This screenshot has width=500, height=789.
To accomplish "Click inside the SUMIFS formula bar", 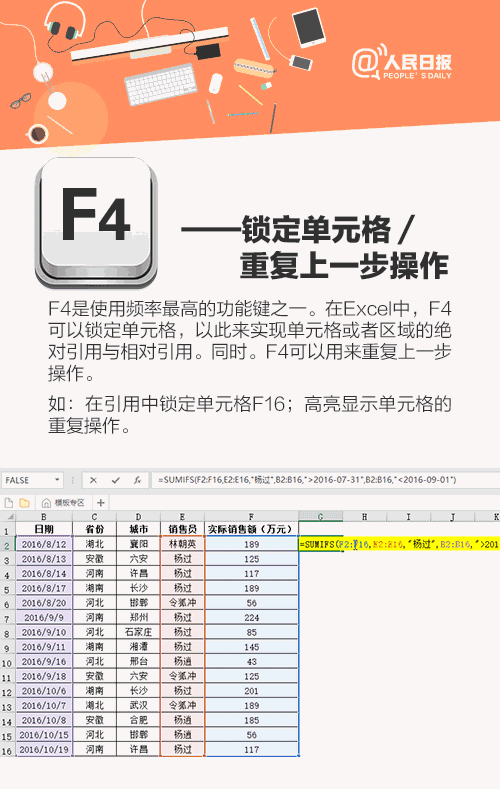I will 325,480.
